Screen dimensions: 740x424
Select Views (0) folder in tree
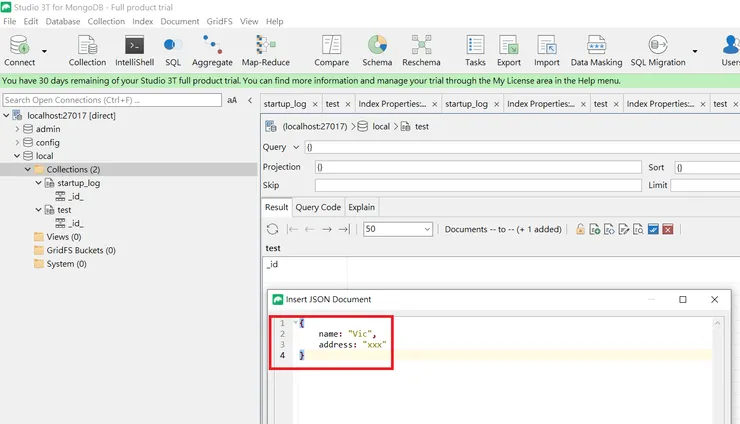tap(63, 237)
